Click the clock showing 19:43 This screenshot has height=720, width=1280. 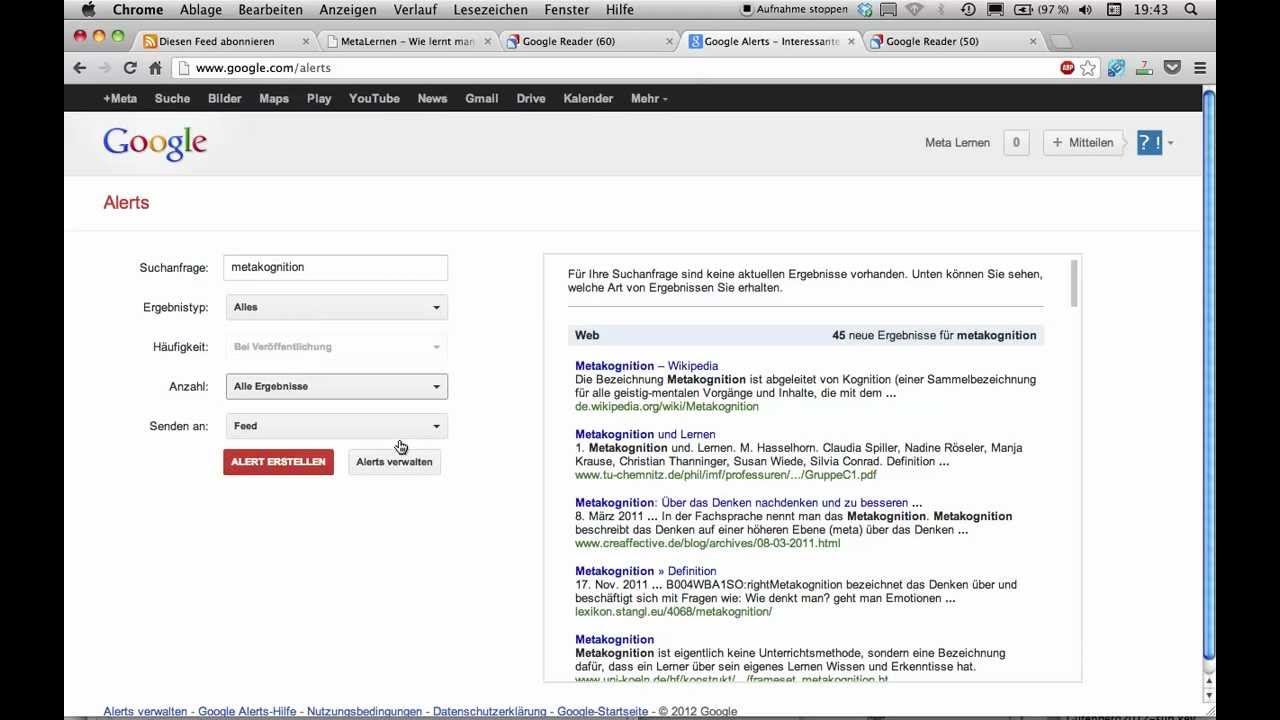coord(1152,9)
